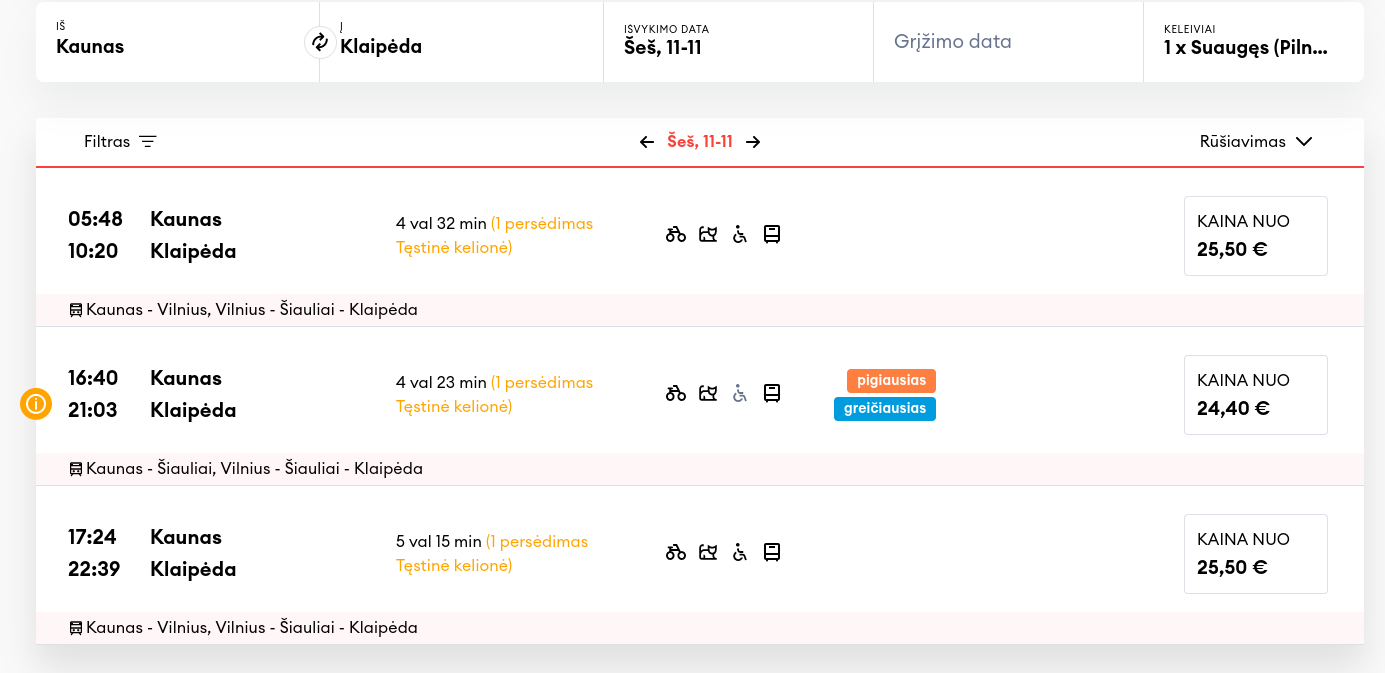Open the passengers Keleiviai selector
This screenshot has width=1385, height=673.
click(1252, 42)
